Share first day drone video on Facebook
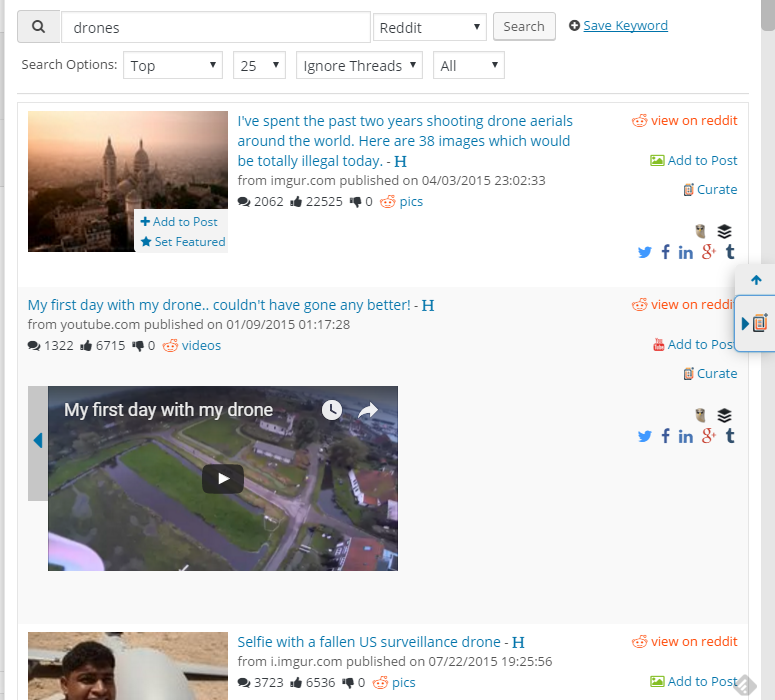Screen dimensions: 775x700 click(666, 436)
